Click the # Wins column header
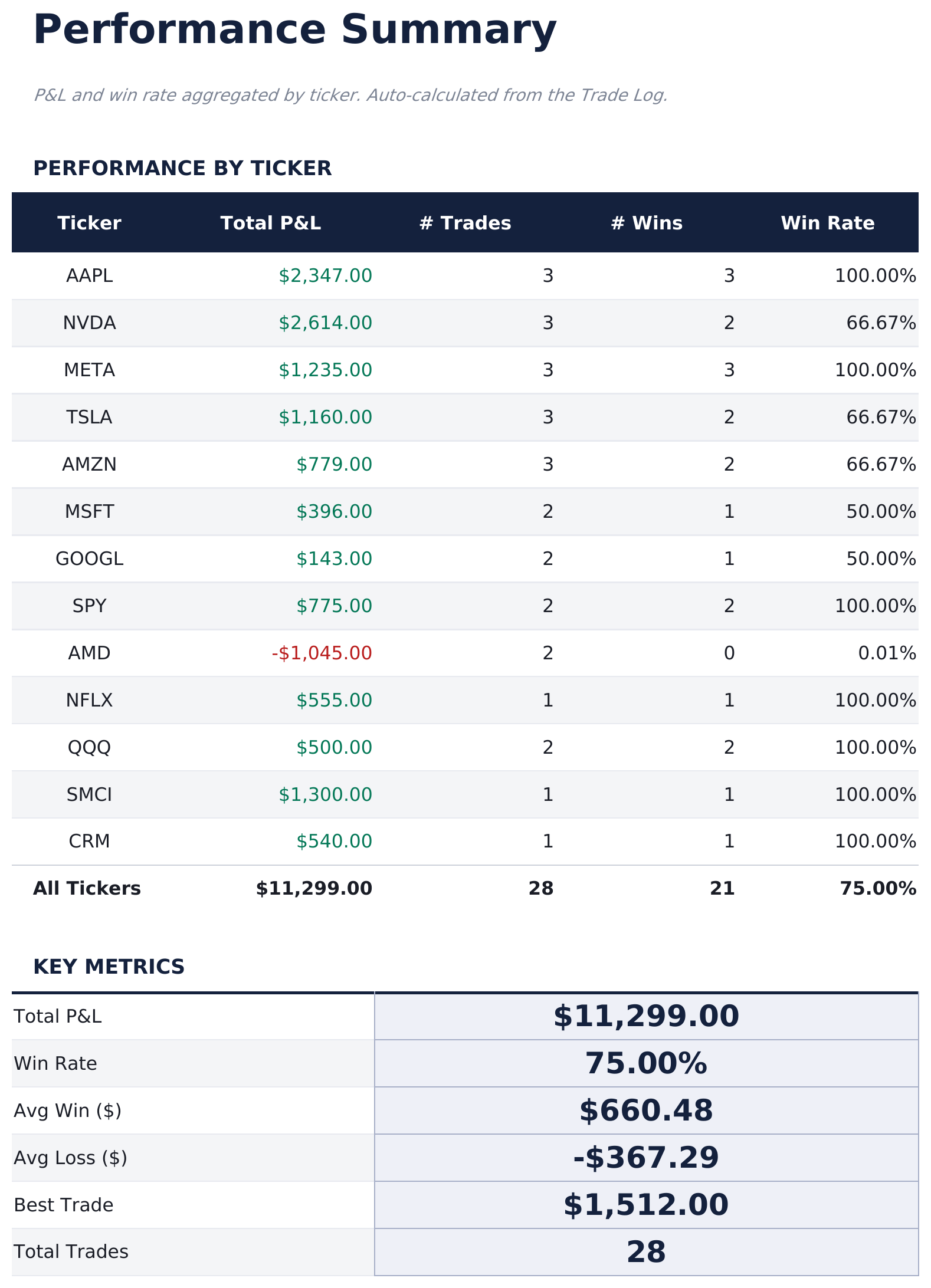Screen dimensions: 931x1288 [647, 223]
